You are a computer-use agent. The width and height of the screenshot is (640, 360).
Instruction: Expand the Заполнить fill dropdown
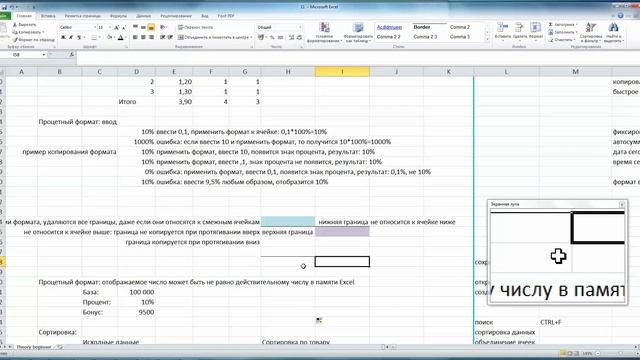(x=576, y=32)
